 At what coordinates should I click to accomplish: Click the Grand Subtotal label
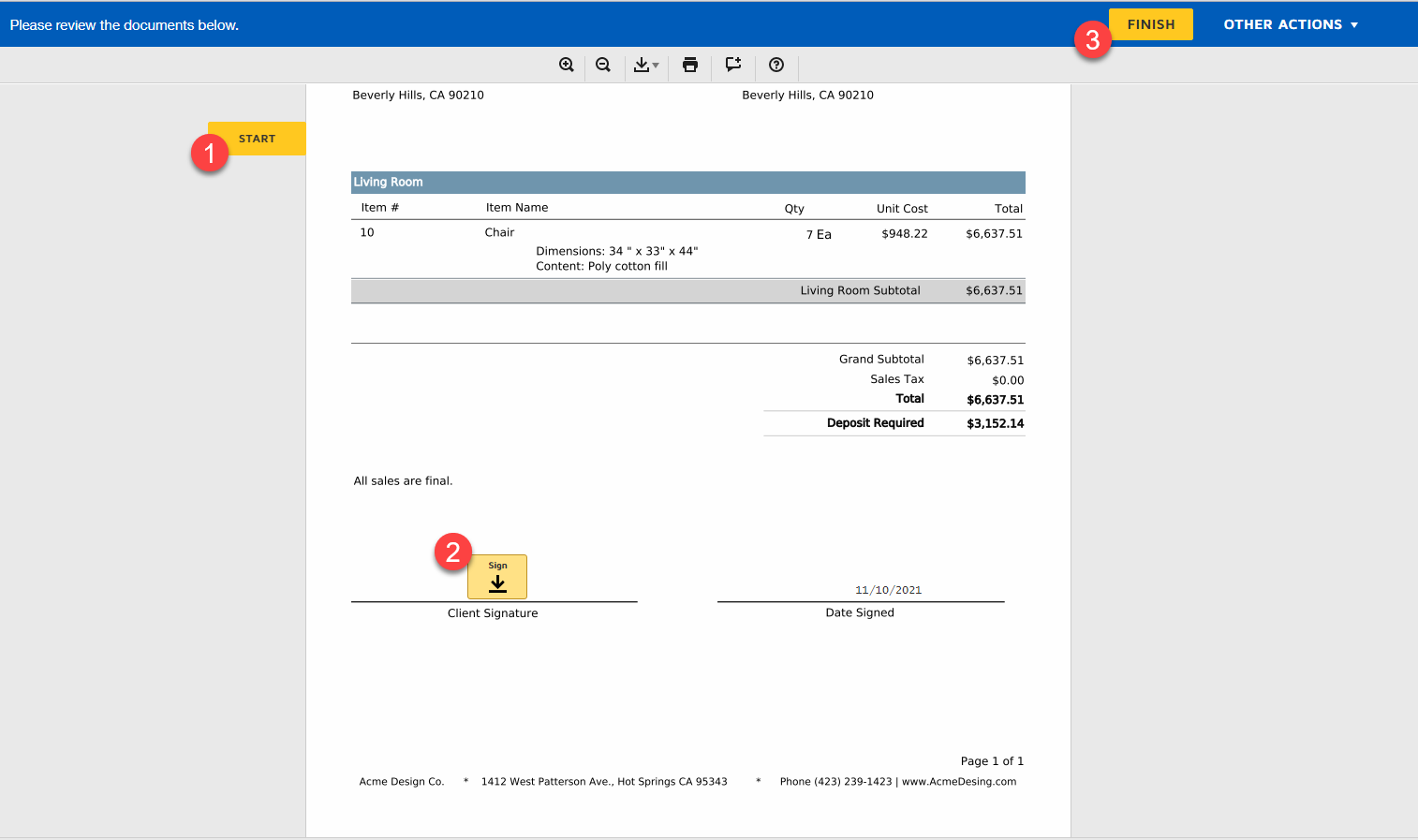881,360
